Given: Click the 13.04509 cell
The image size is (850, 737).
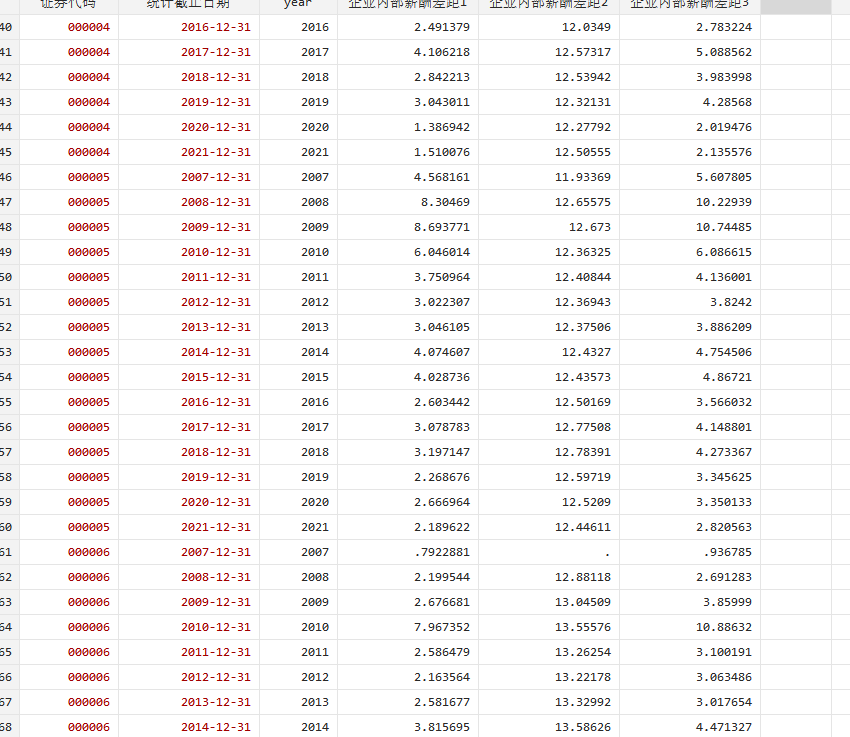Looking at the screenshot, I should [549, 602].
